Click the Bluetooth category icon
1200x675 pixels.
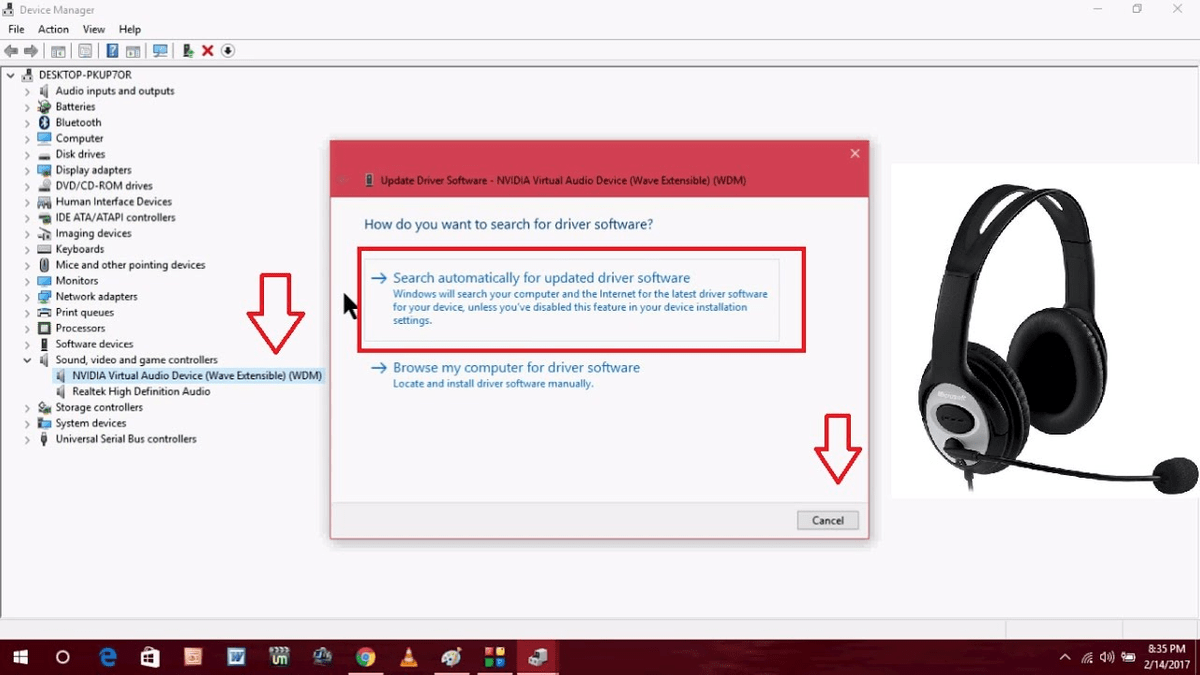[x=44, y=123]
